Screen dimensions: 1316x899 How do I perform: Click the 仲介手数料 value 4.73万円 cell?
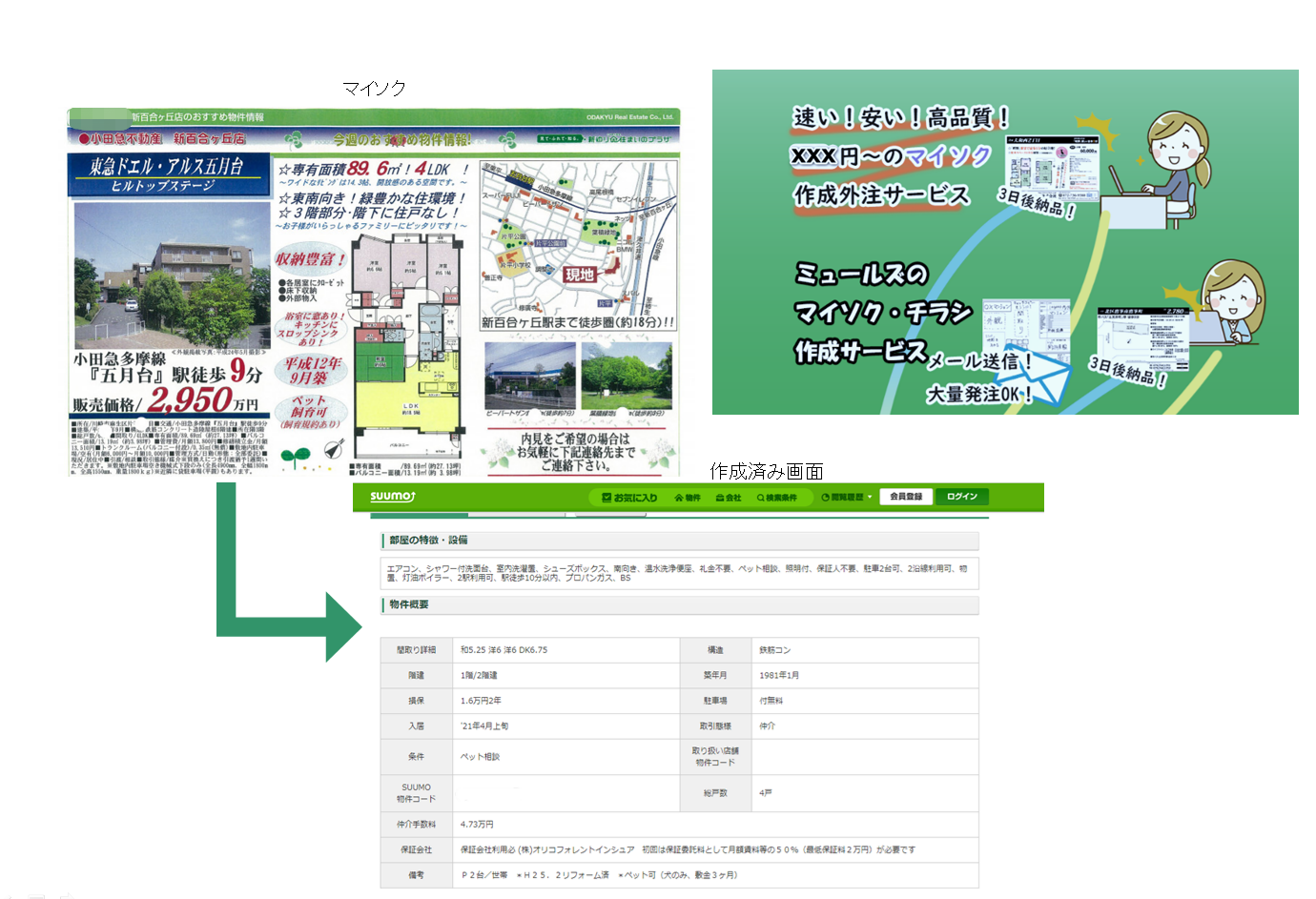click(x=477, y=825)
